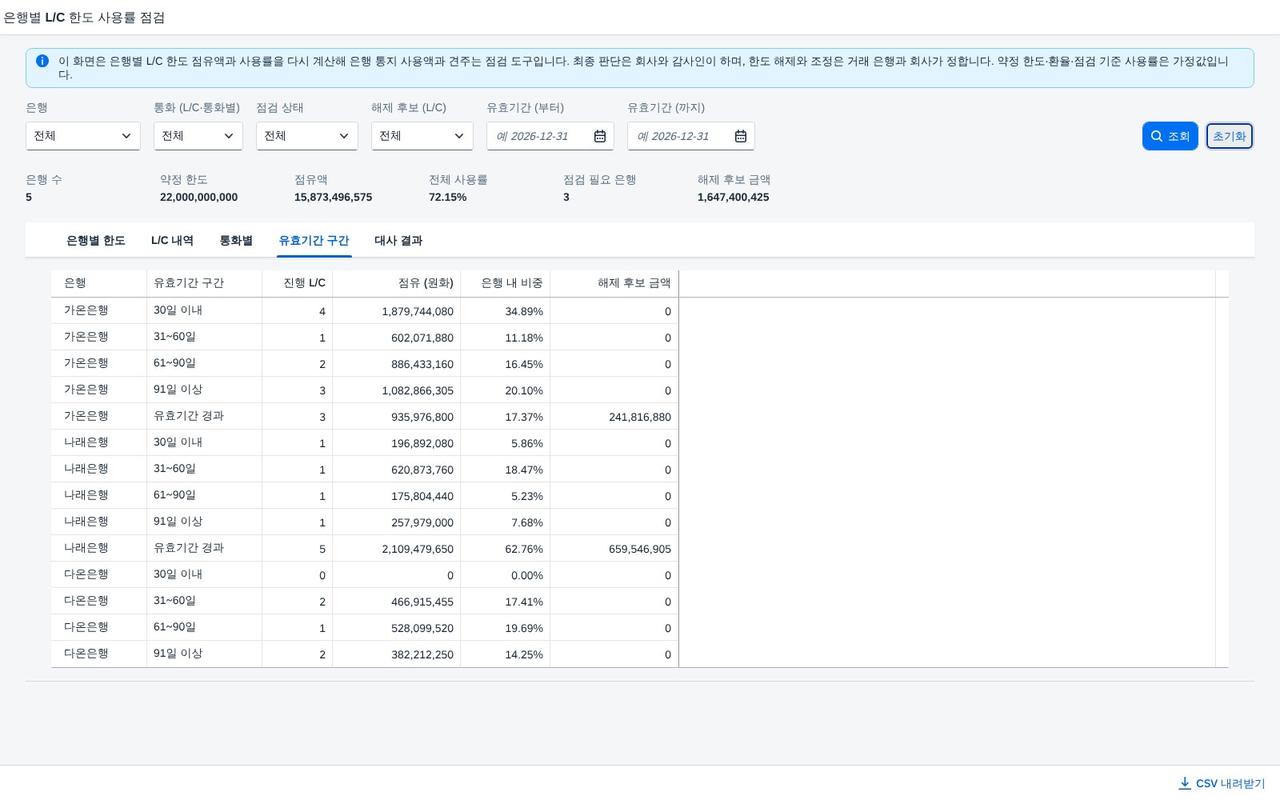The image size is (1280, 800).
Task: Select the 382,212,250 점유 cell
Action: click(x=396, y=655)
